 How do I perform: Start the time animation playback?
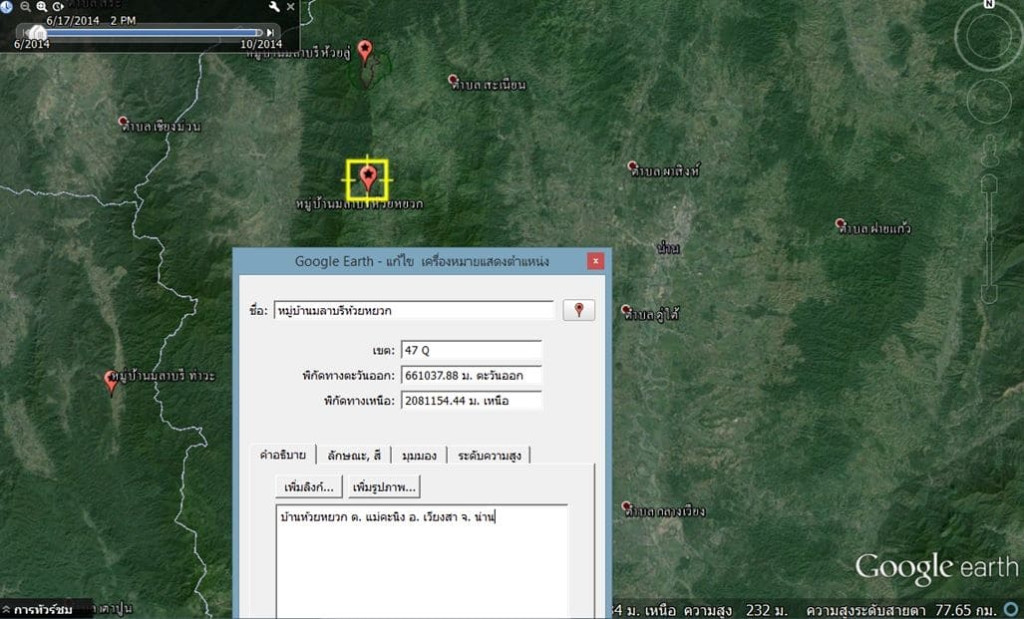(58, 7)
